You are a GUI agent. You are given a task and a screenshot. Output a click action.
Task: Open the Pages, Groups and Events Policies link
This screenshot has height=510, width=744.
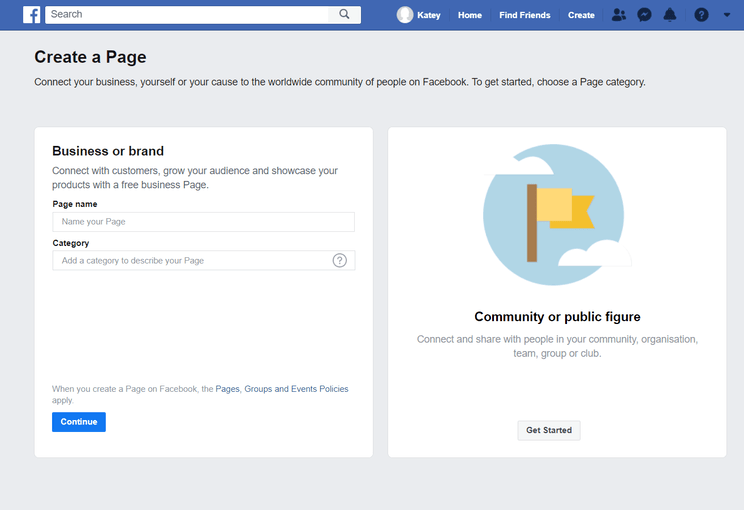(282, 389)
